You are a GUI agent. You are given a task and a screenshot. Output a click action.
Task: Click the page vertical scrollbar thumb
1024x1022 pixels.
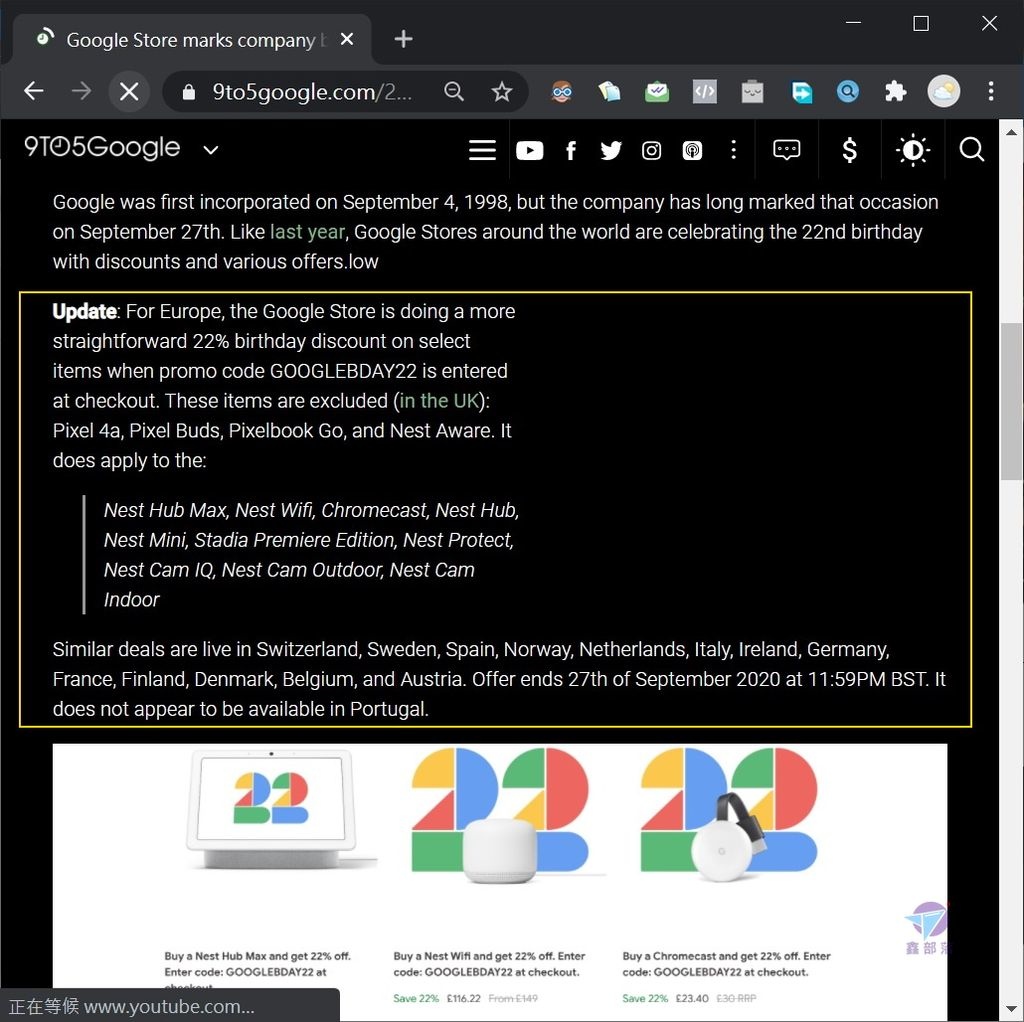1011,402
